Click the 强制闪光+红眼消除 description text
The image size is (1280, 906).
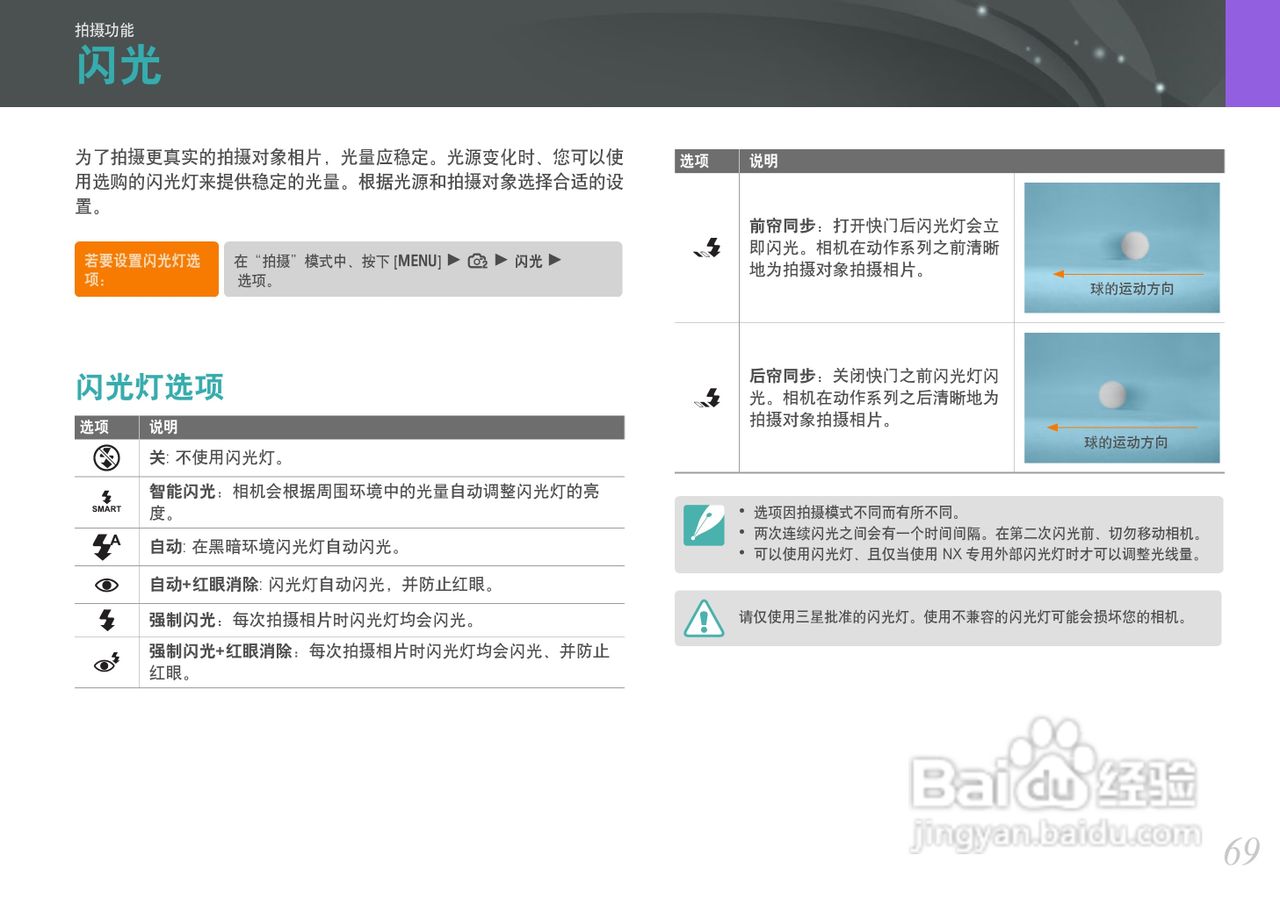coord(380,662)
